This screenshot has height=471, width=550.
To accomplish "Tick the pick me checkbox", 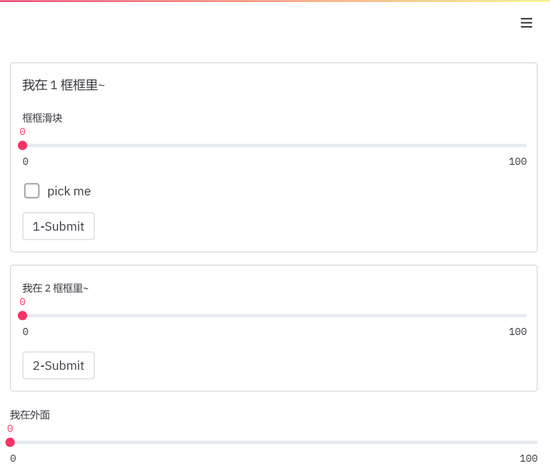I will point(32,191).
